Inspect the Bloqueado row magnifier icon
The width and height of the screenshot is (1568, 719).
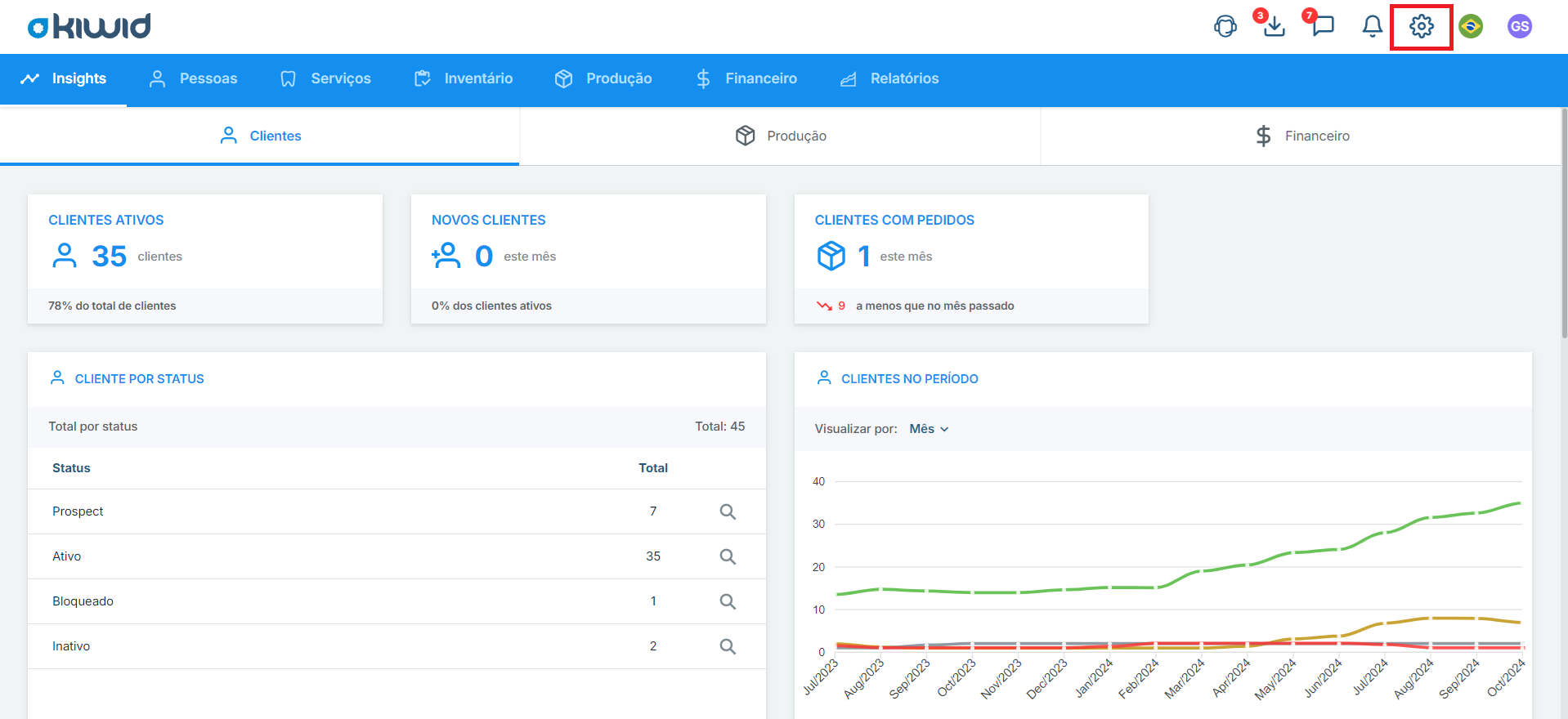728,601
